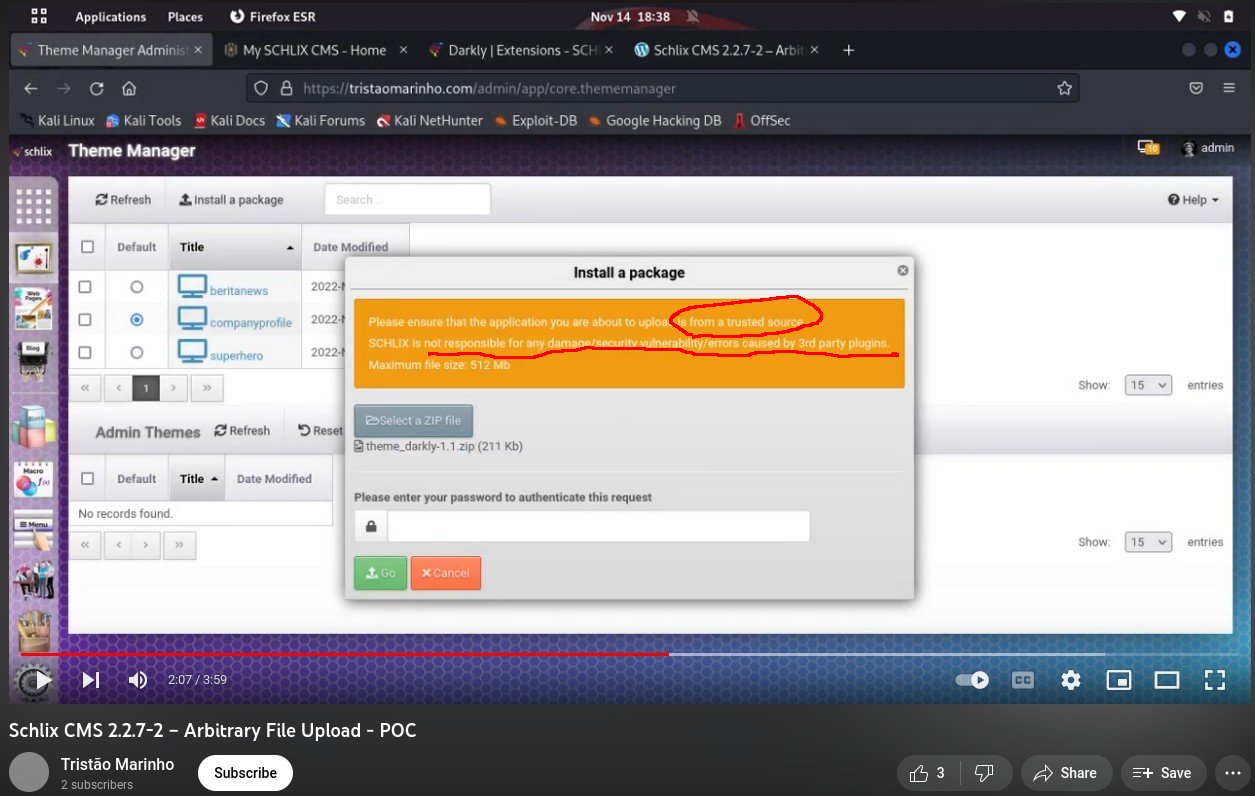
Task: Change Admin Themes entries-per-page dropdown
Action: click(1148, 542)
